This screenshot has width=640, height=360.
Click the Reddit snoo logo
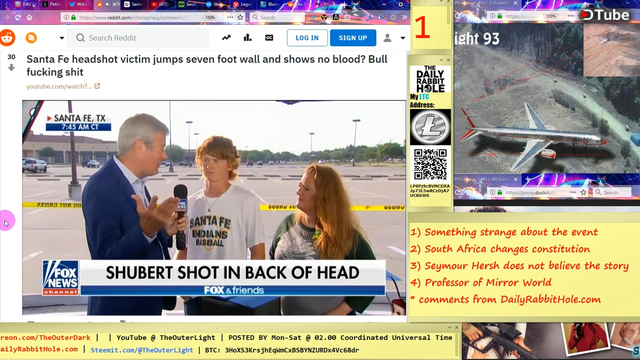point(7,38)
